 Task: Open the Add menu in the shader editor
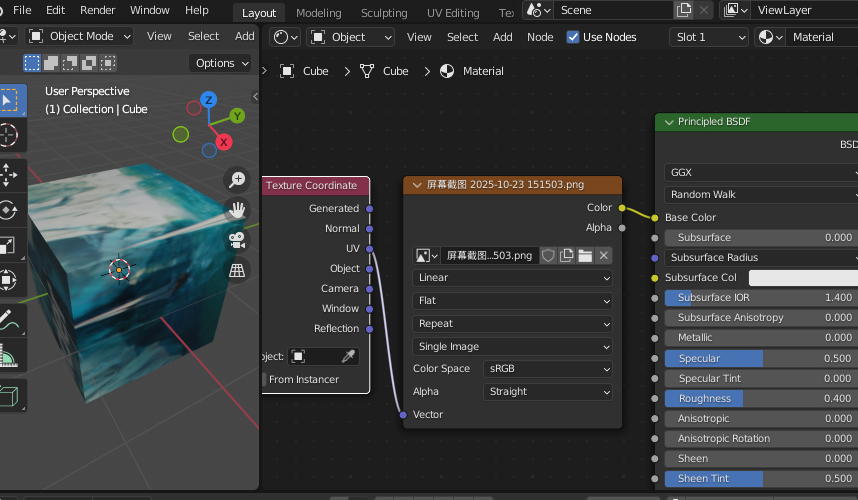[x=502, y=37]
